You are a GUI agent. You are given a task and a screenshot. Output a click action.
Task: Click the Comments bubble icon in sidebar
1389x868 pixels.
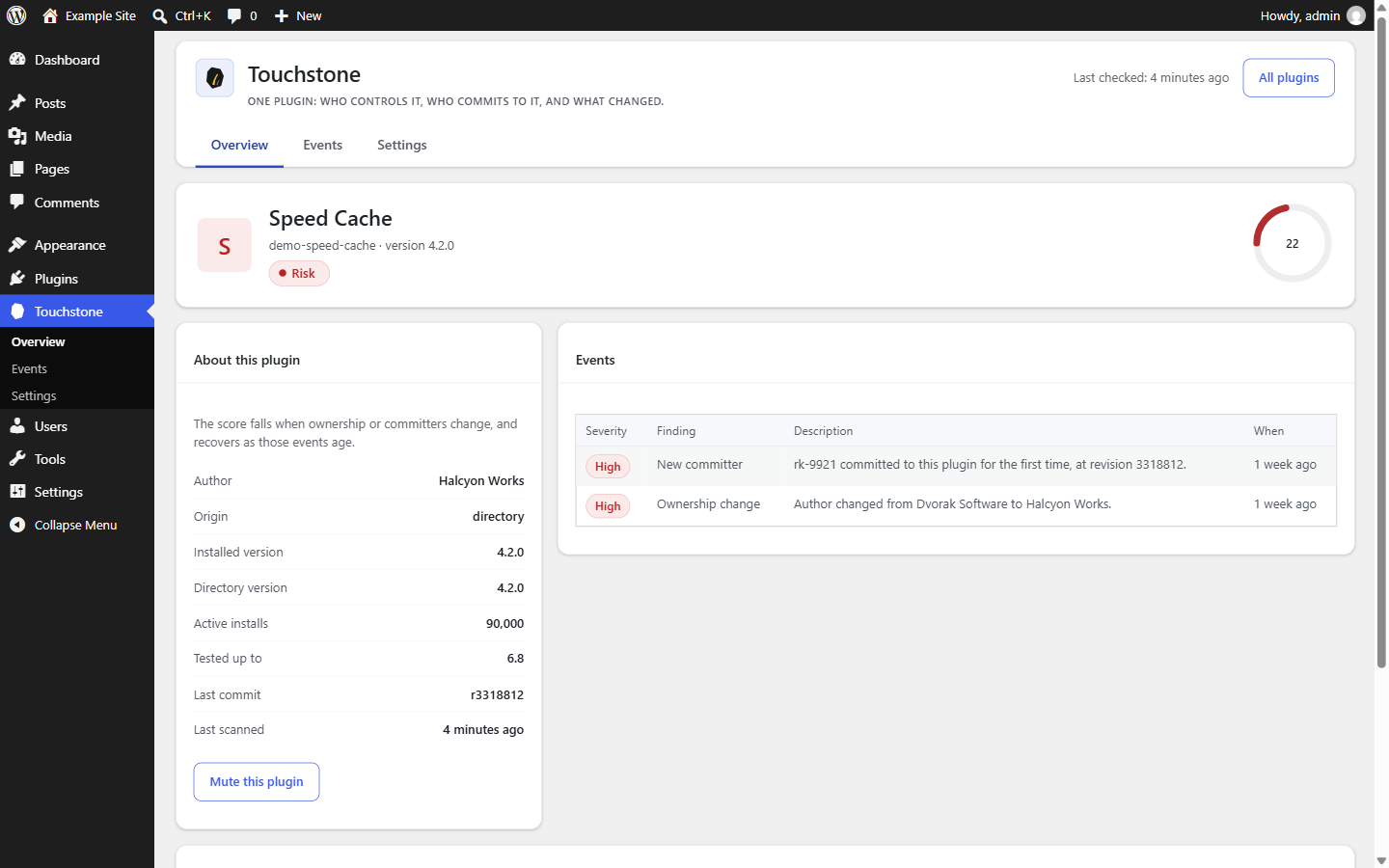pos(17,203)
